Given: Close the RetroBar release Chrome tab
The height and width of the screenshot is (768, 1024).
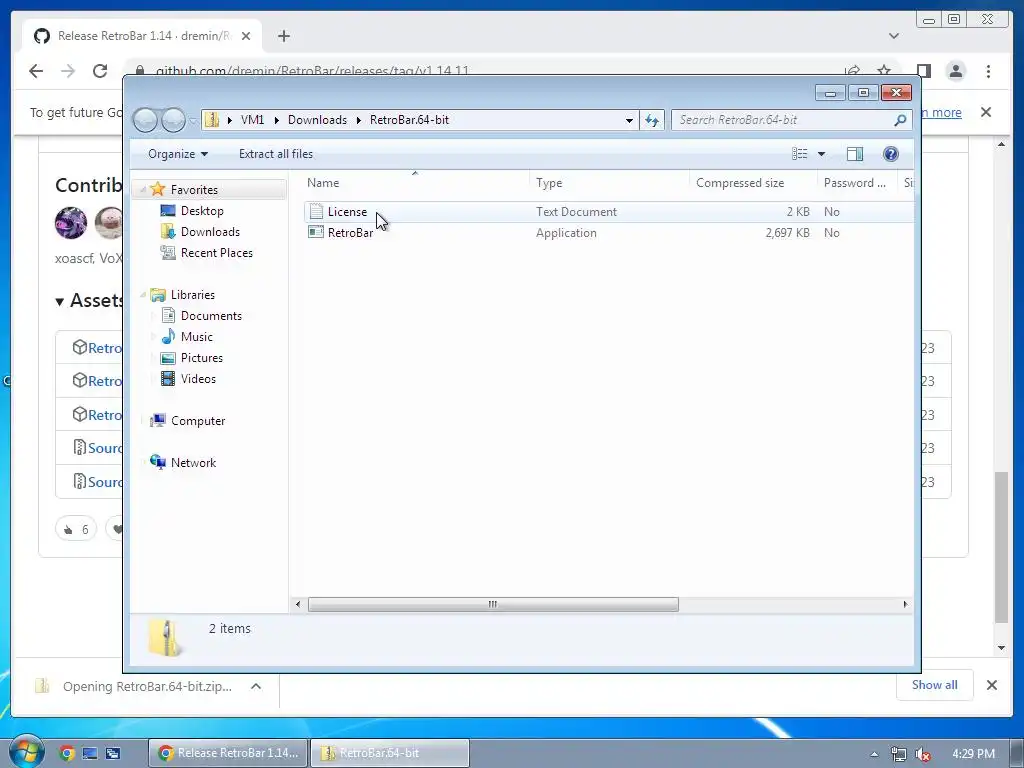Looking at the screenshot, I should point(246,36).
